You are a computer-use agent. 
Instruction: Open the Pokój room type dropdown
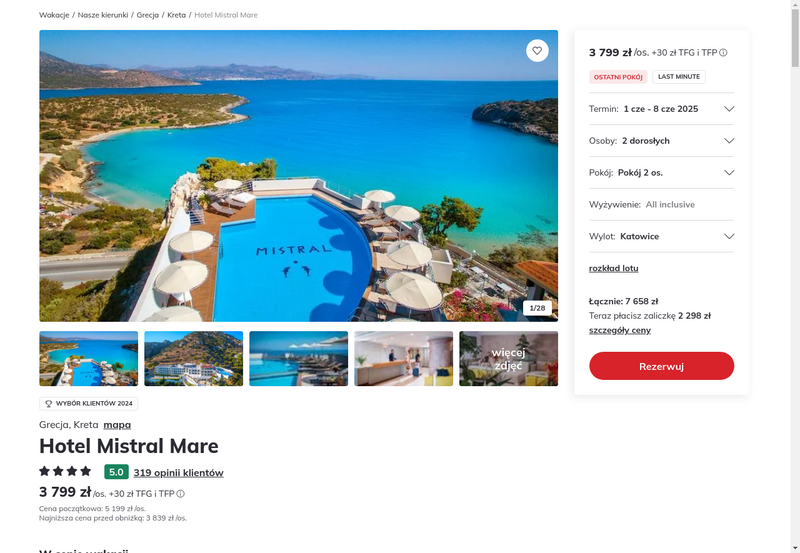click(x=661, y=172)
